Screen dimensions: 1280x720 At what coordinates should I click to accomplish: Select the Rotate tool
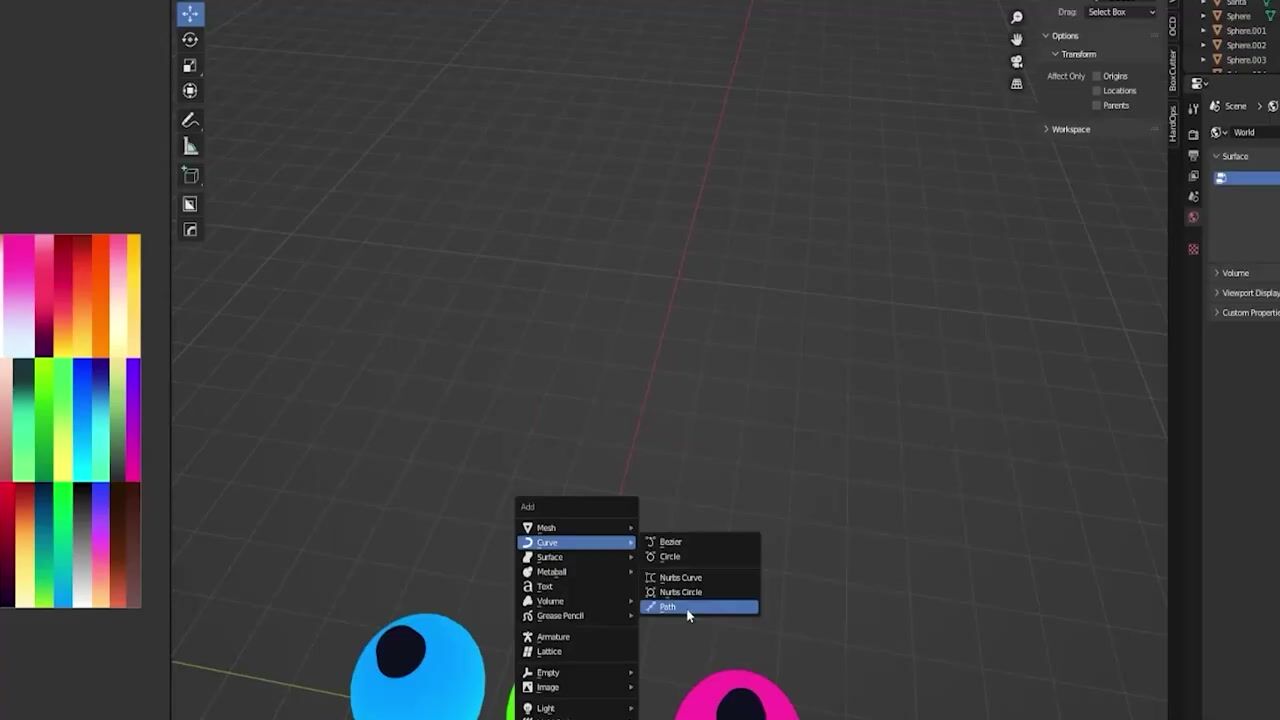190,40
